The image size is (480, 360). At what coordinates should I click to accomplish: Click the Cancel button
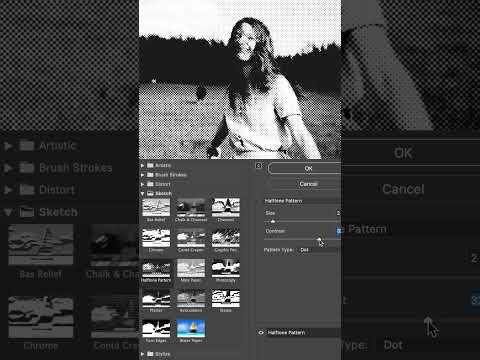[304, 184]
